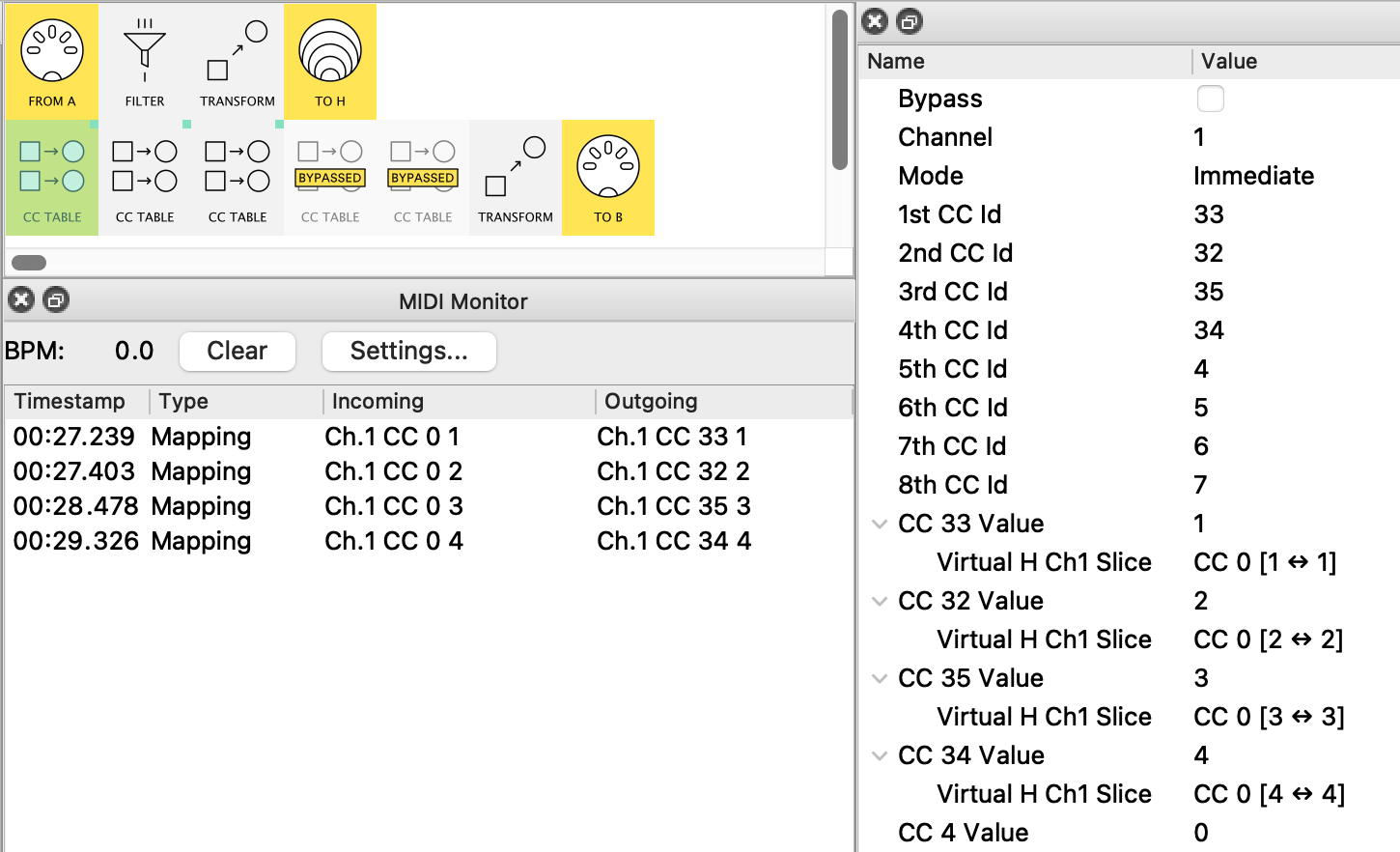The height and width of the screenshot is (852, 1400).
Task: Toggle the Bypass checkbox
Action: click(1210, 99)
